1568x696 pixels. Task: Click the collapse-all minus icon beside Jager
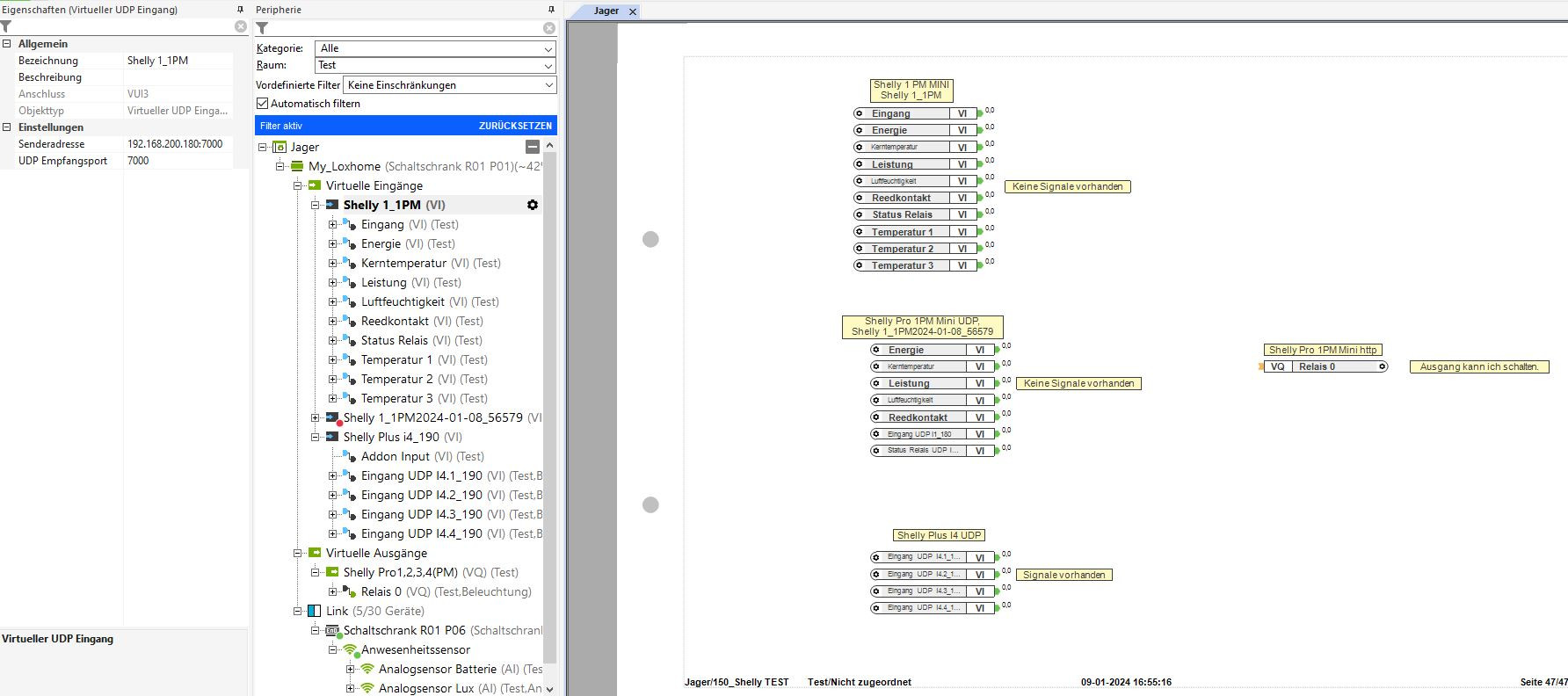click(x=532, y=147)
